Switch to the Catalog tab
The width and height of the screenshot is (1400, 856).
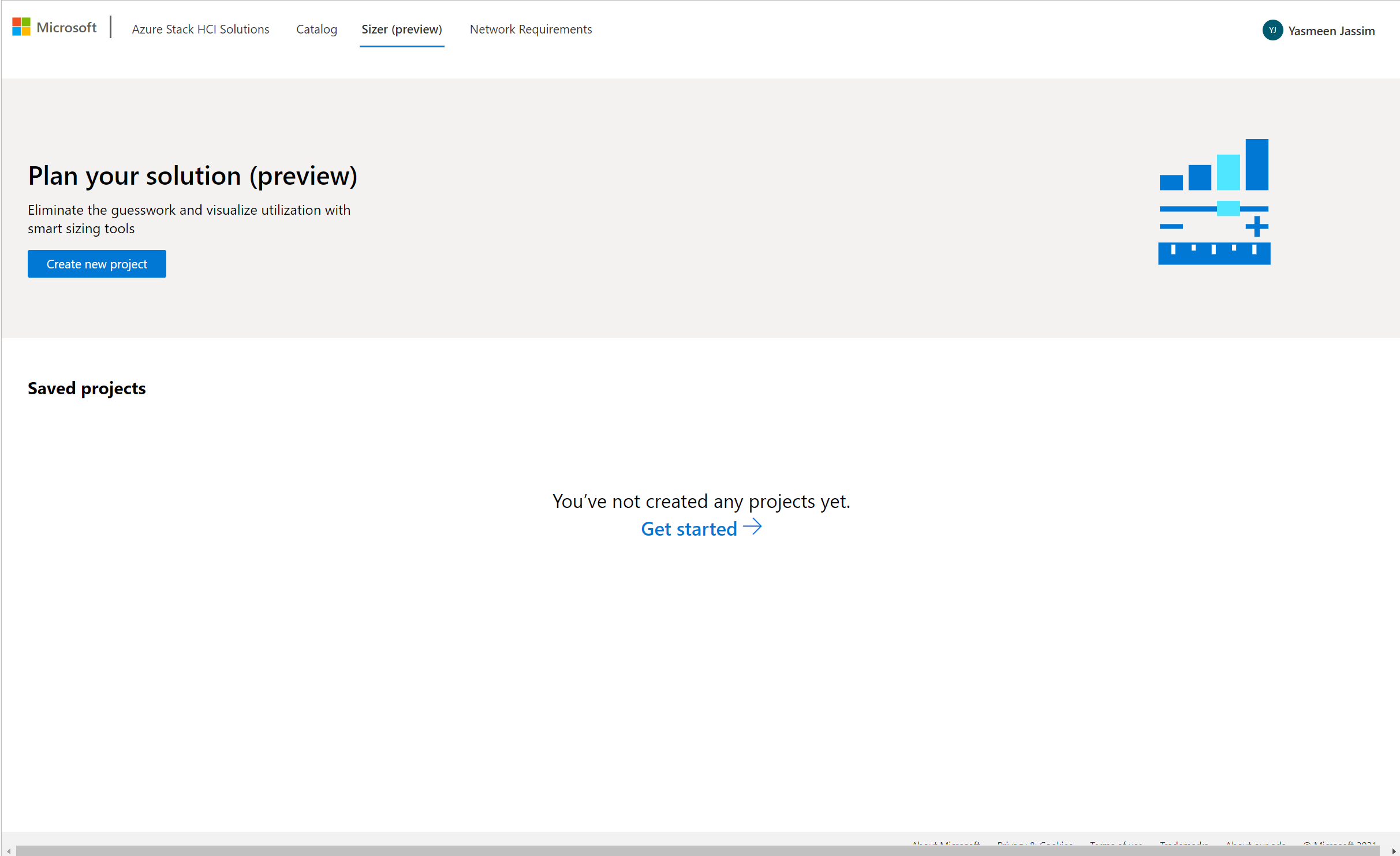click(316, 29)
